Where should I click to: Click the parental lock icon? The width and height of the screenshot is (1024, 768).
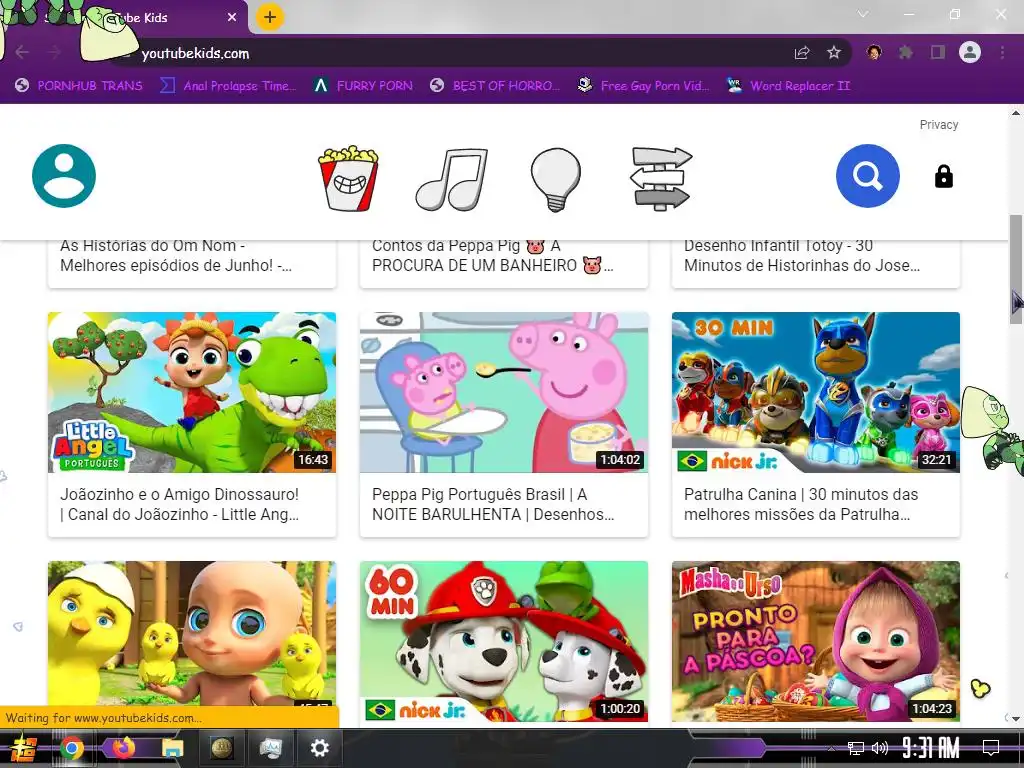[943, 176]
